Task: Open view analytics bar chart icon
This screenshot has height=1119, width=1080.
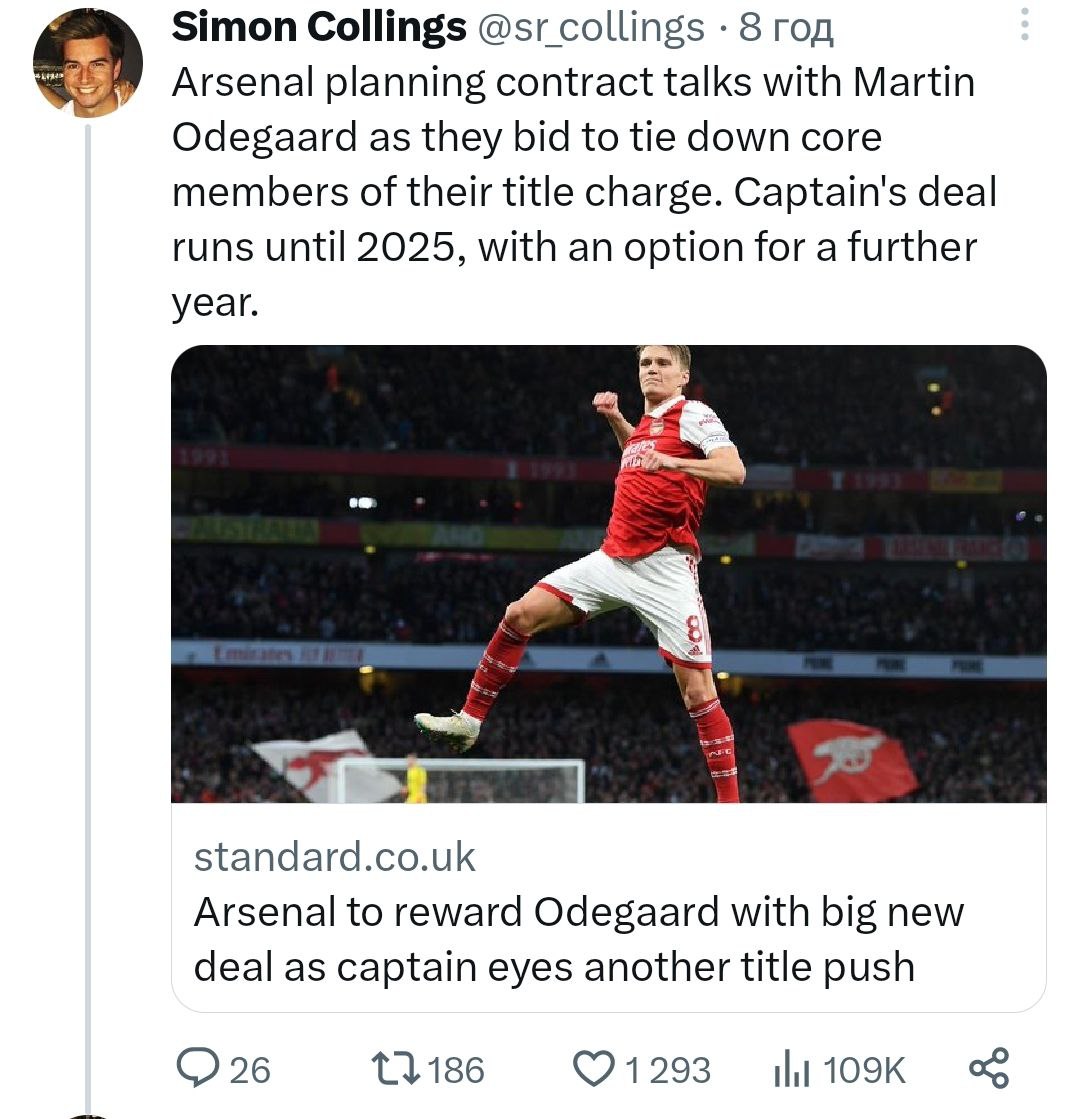Action: tap(791, 1068)
